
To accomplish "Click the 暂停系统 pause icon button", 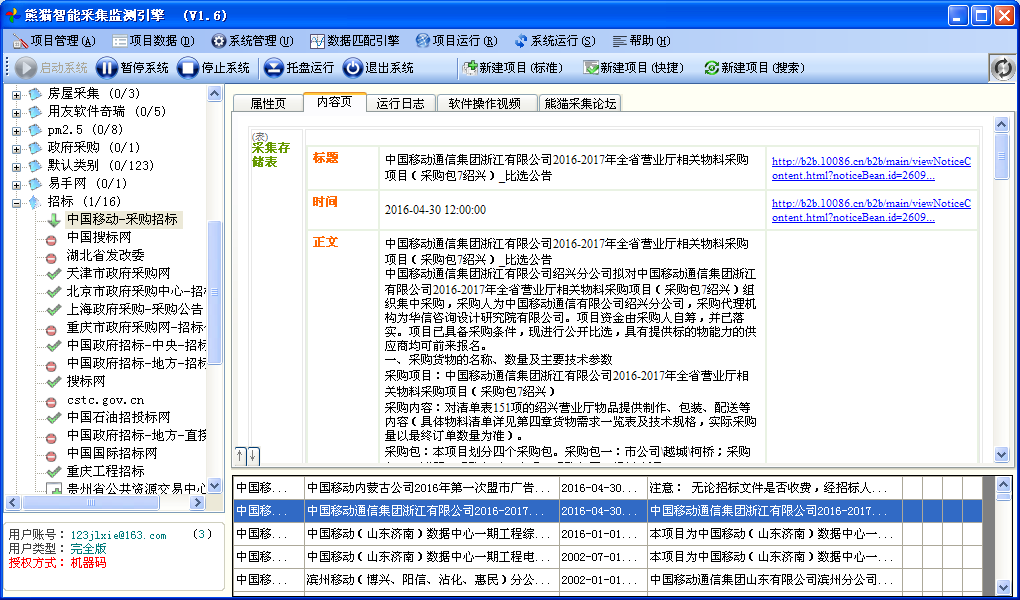I will point(107,68).
